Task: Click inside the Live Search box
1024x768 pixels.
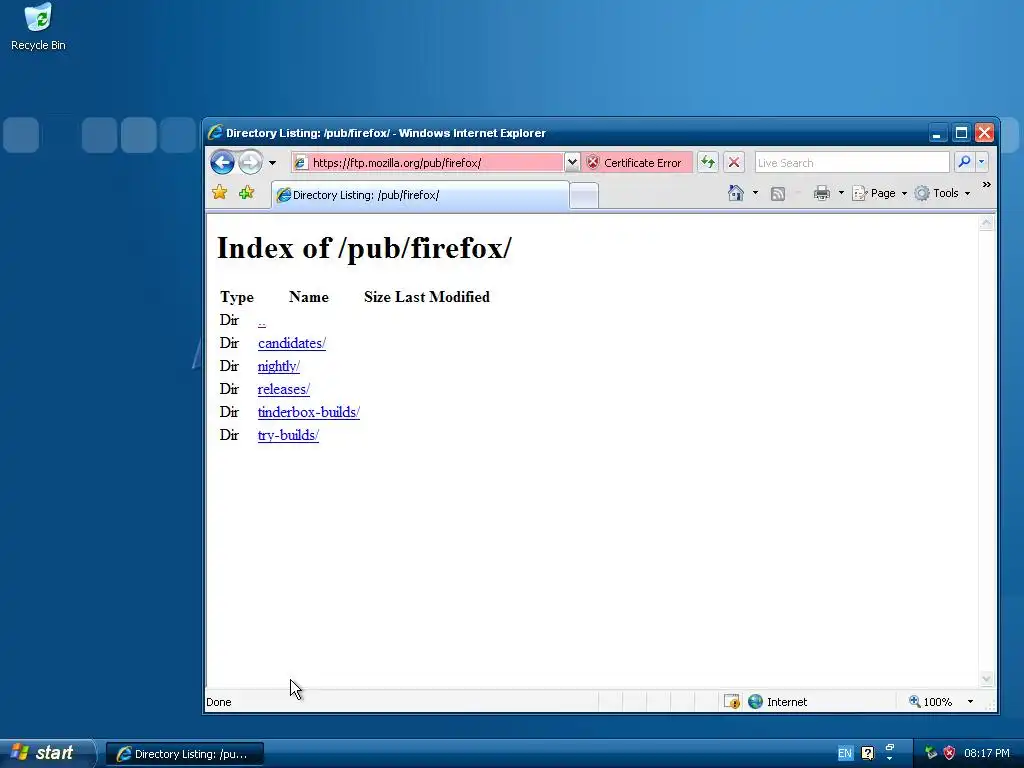Action: click(852, 163)
